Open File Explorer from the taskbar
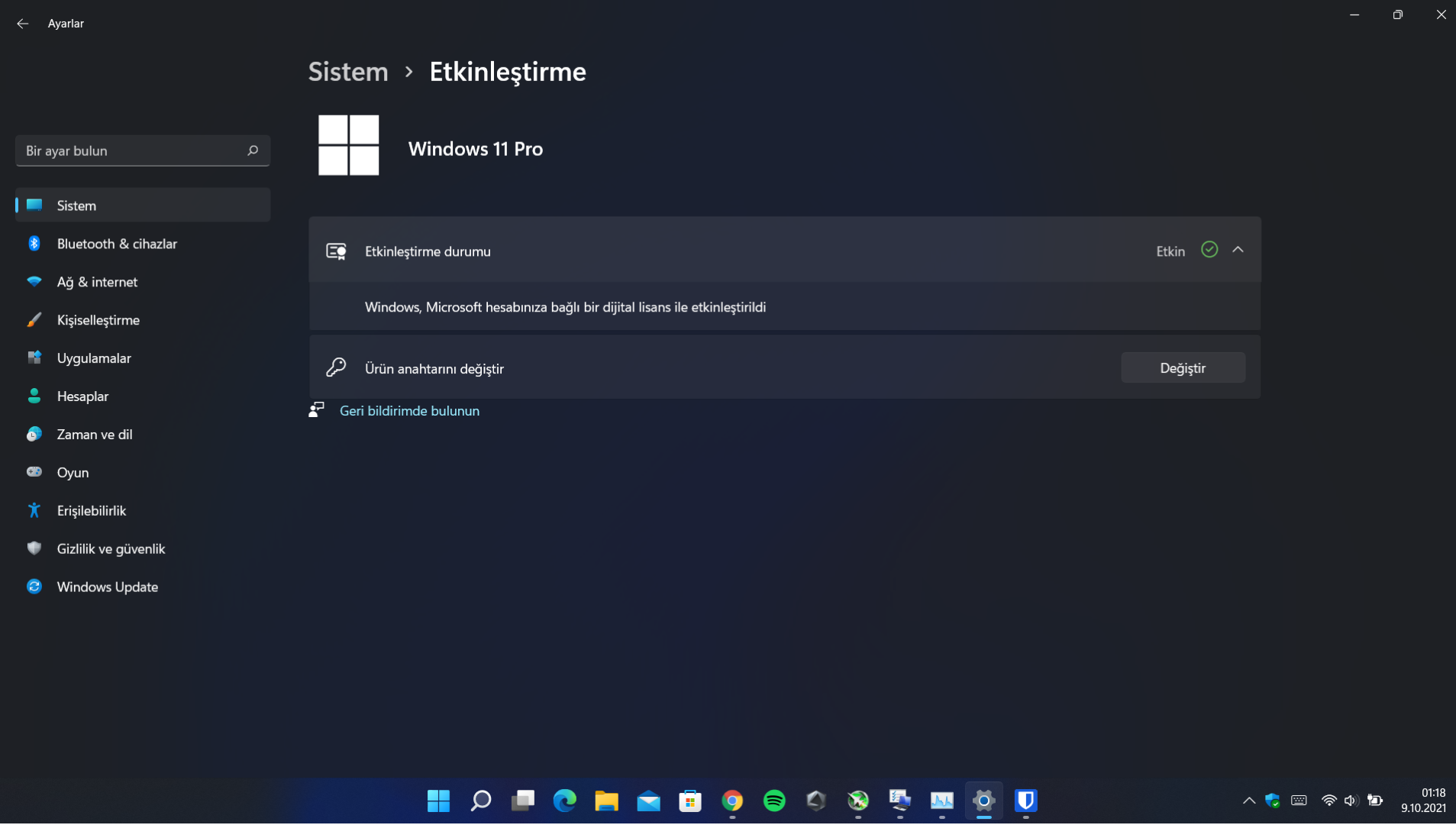1456x825 pixels. [x=607, y=801]
